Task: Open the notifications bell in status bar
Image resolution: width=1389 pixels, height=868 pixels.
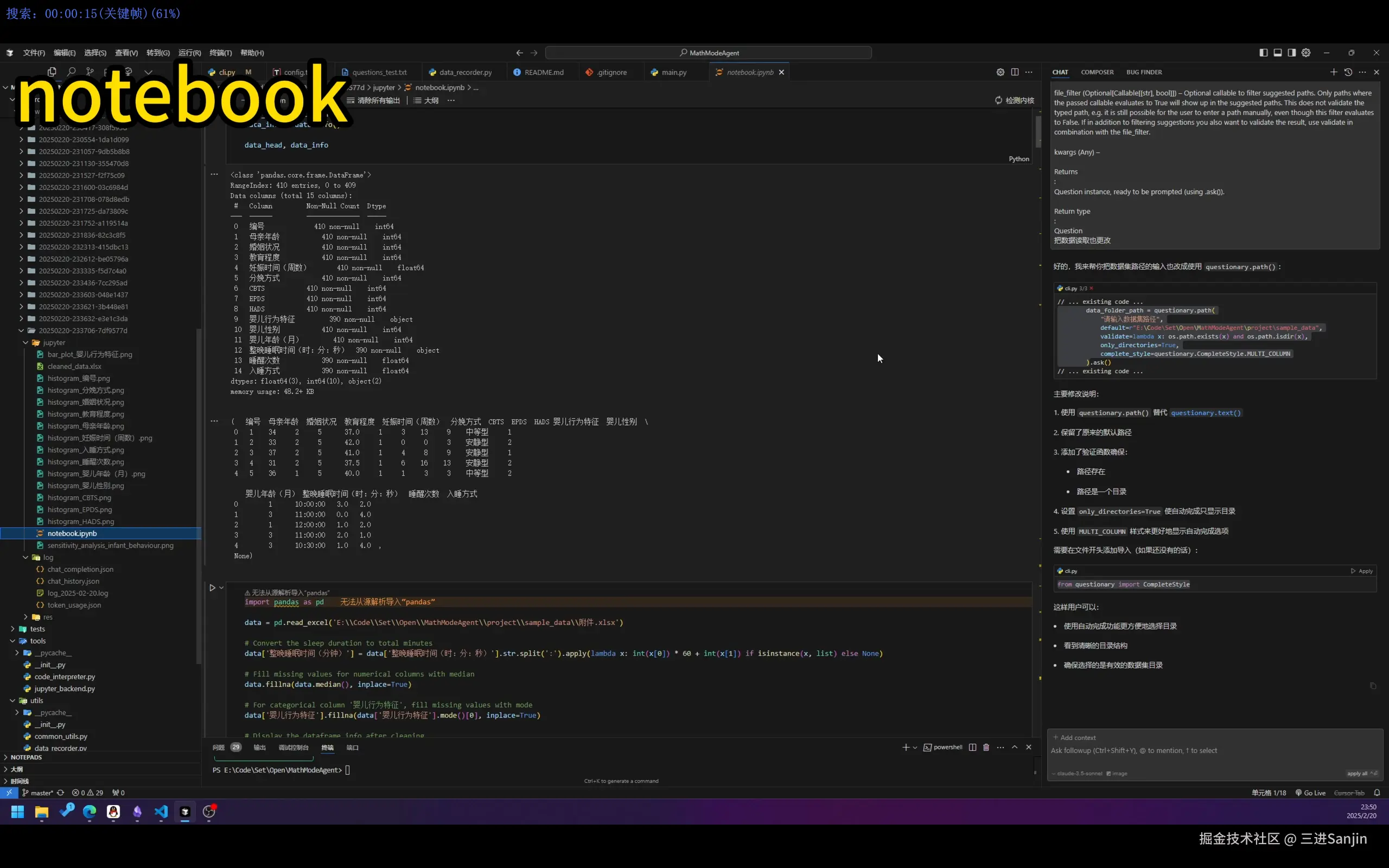Action: (x=1377, y=793)
